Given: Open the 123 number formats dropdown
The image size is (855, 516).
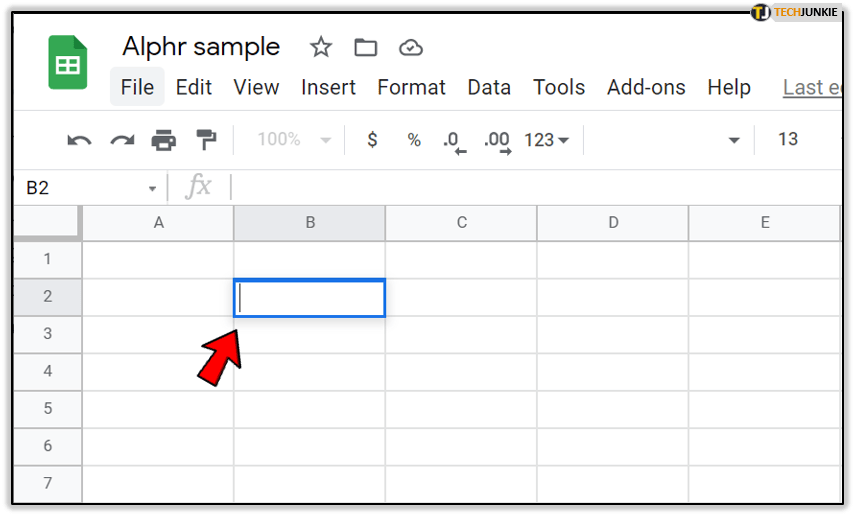Looking at the screenshot, I should tap(546, 140).
